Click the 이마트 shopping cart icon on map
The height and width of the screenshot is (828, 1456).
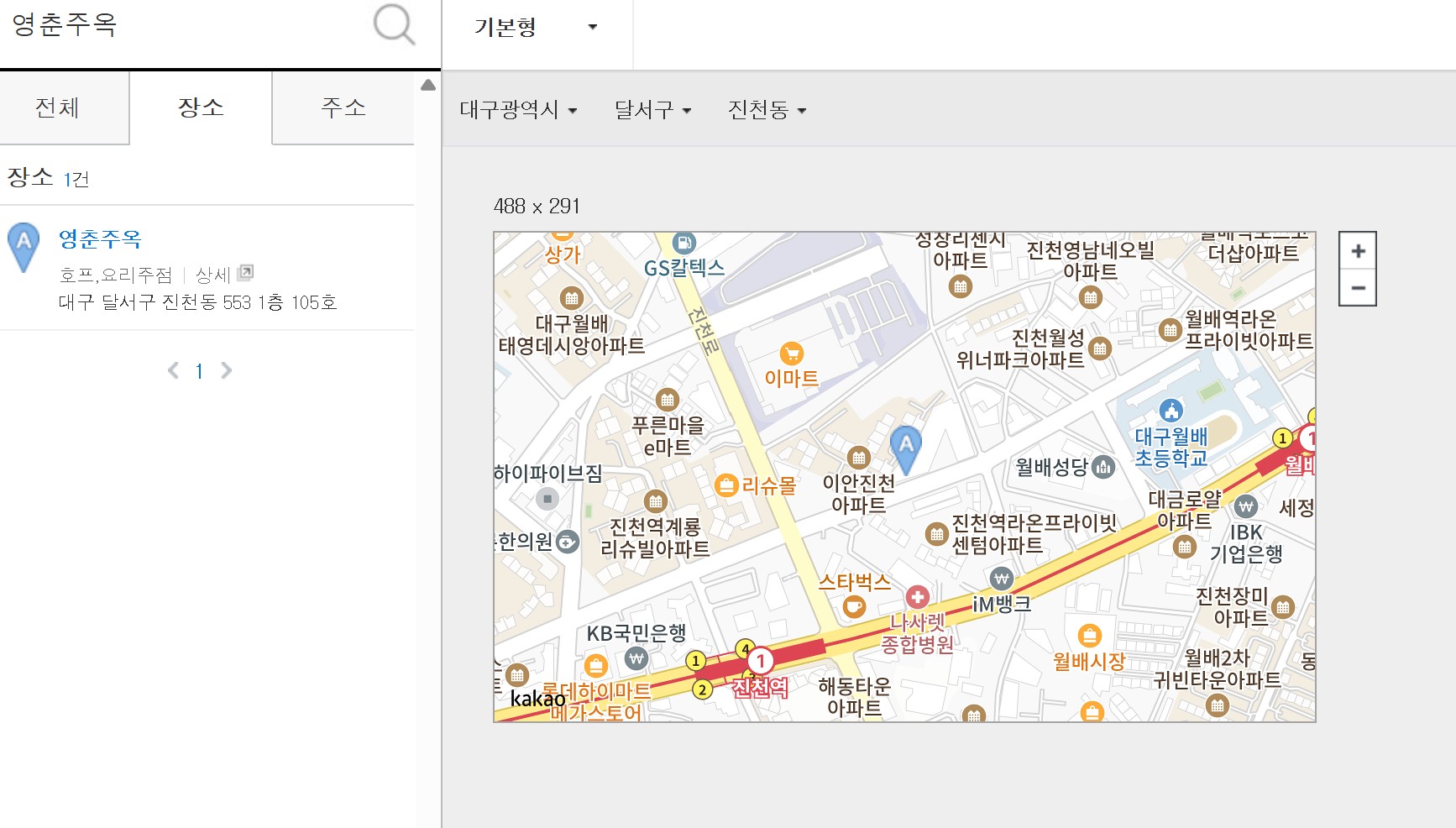click(x=791, y=353)
